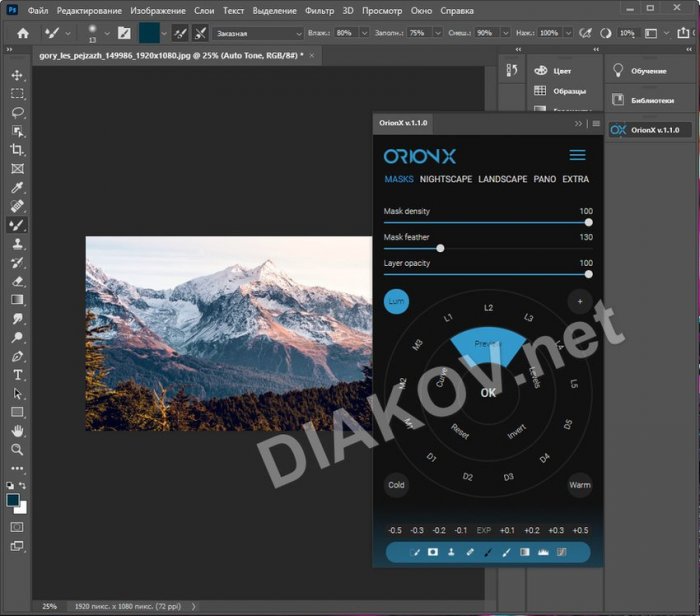
Task: Collapse the OrionX panel with double chevron
Action: pos(578,123)
